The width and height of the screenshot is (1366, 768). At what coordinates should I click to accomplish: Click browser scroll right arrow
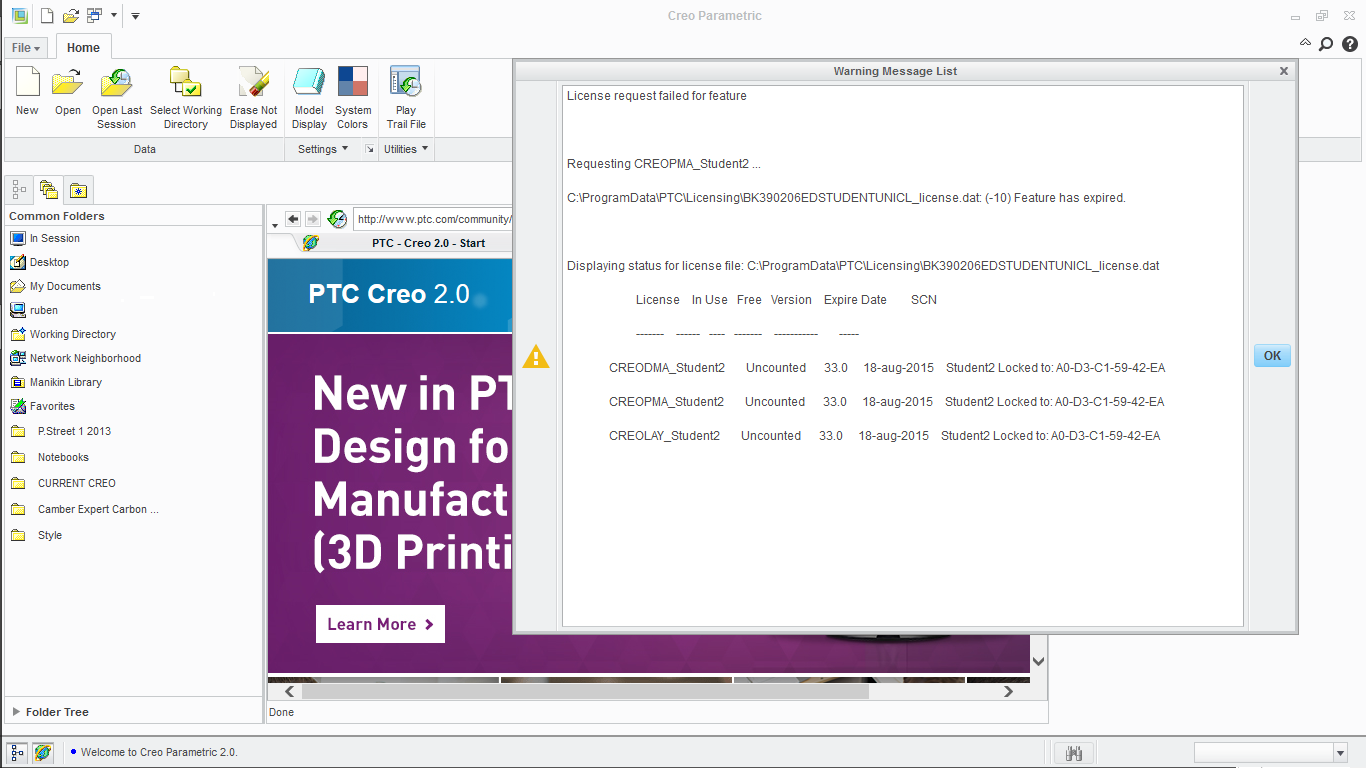click(1008, 691)
